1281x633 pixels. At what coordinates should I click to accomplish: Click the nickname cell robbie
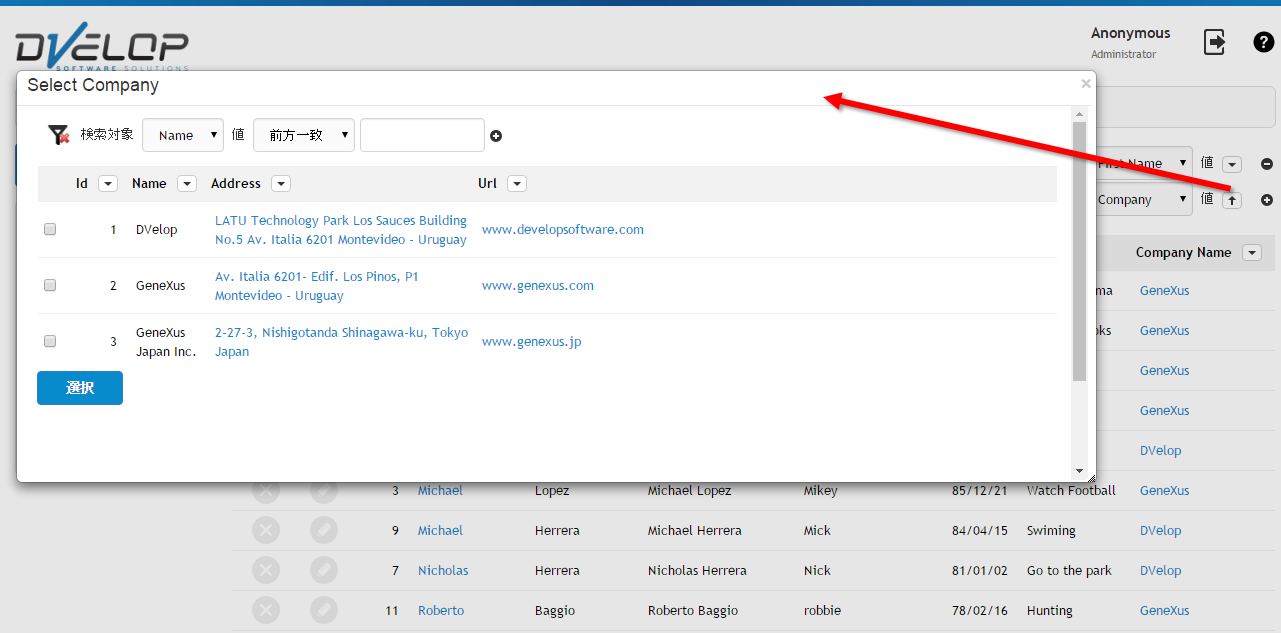click(822, 611)
